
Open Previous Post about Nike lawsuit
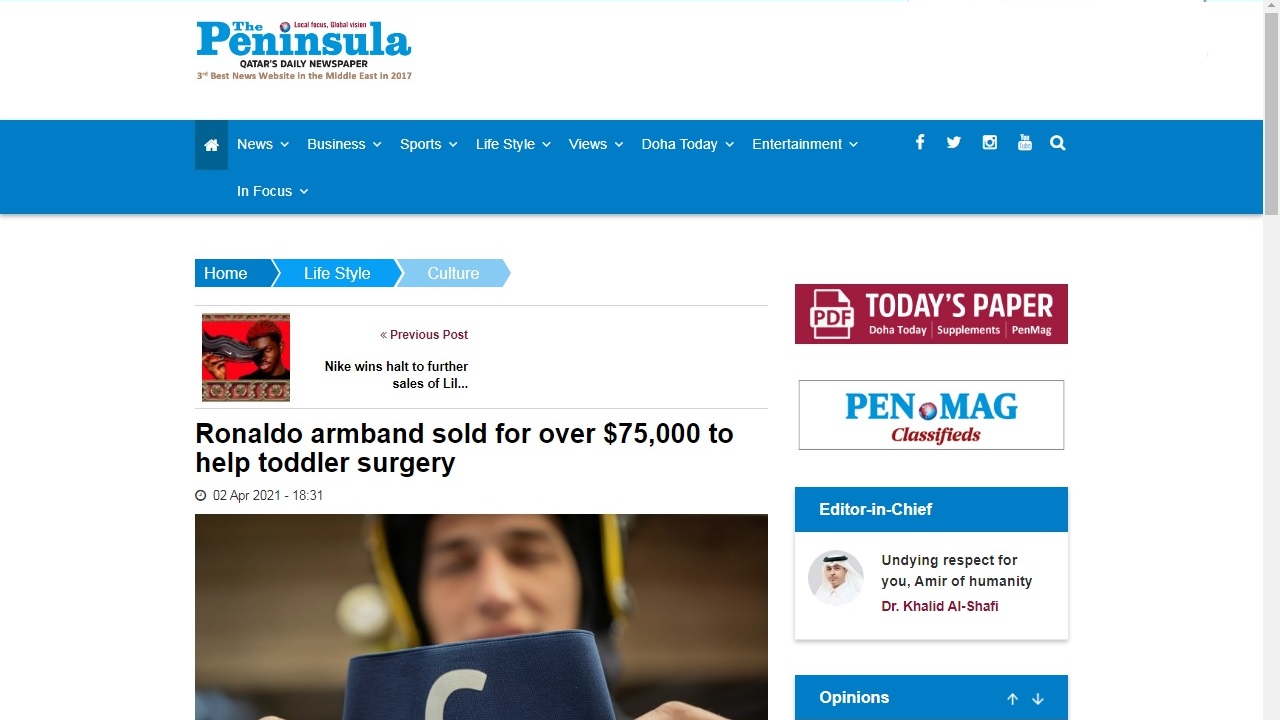tap(396, 375)
